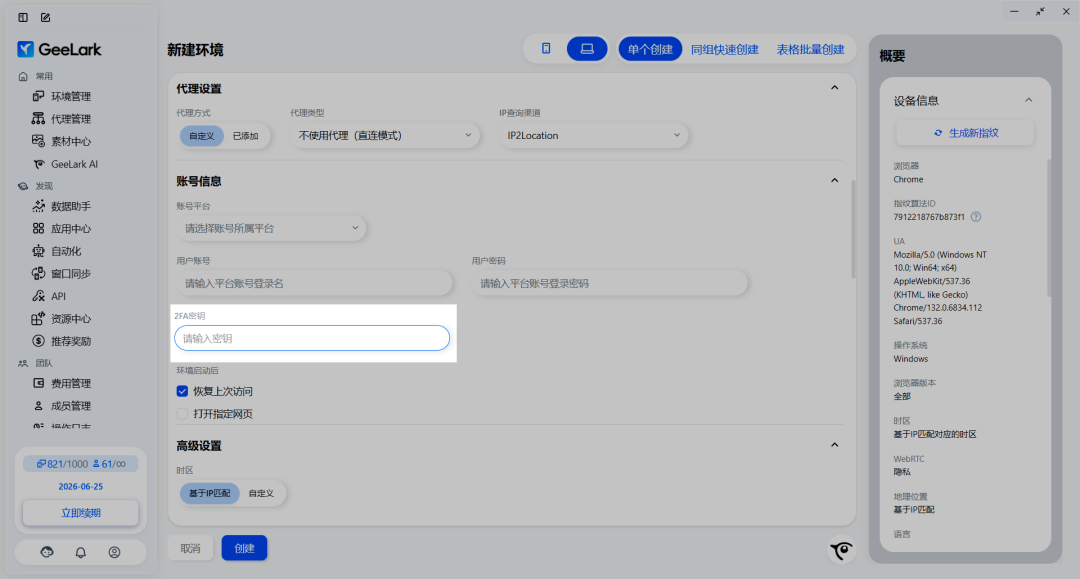Open IP查询渠道 IP2Location dropdown
The image size is (1080, 579).
[593, 136]
